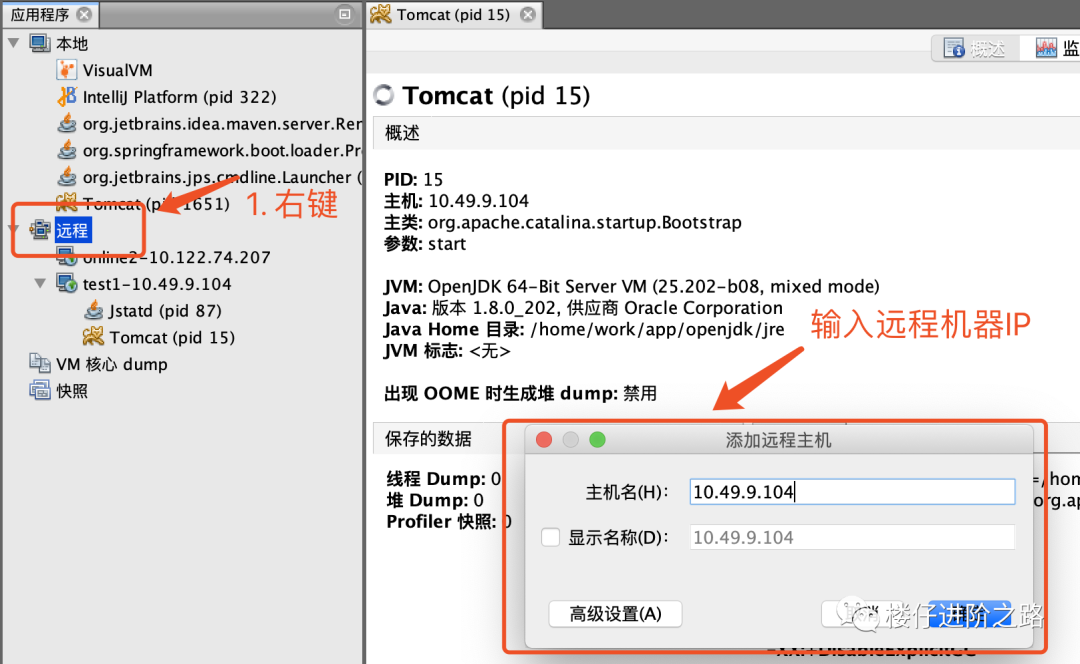
Task: Select Tomcat (pid 15) in tree
Action: click(x=172, y=338)
